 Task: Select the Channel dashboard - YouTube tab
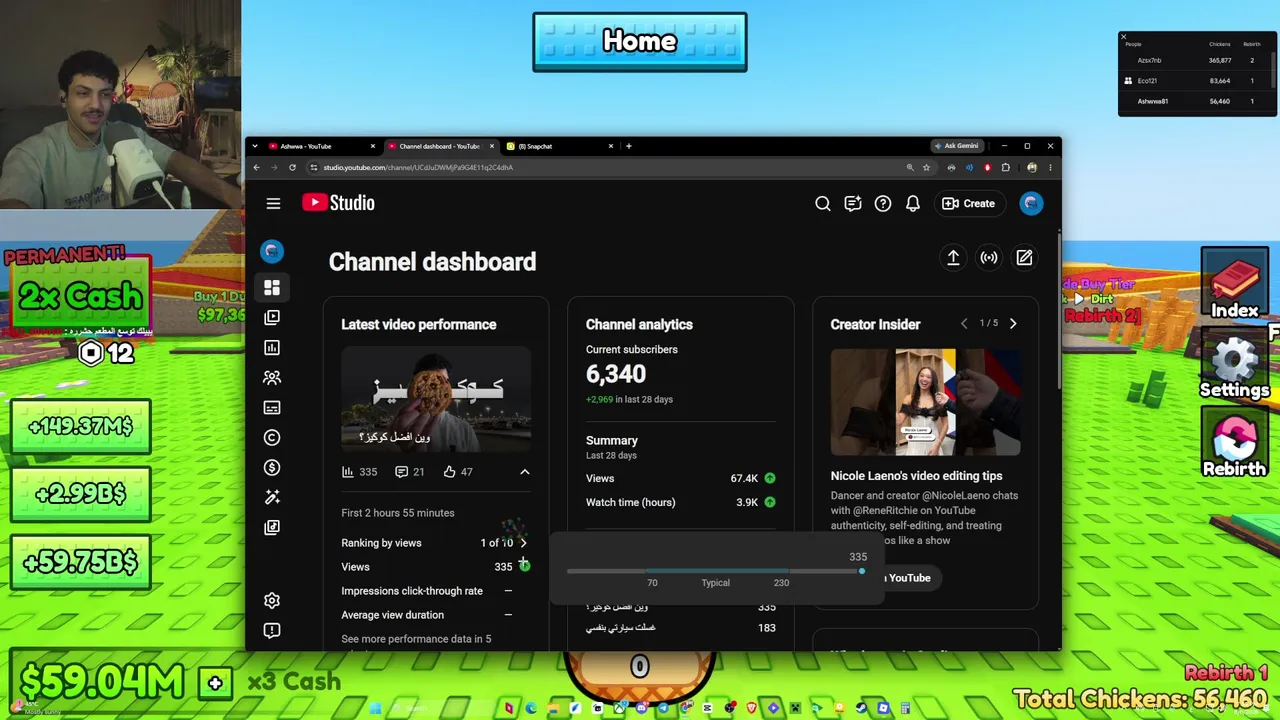tap(441, 146)
